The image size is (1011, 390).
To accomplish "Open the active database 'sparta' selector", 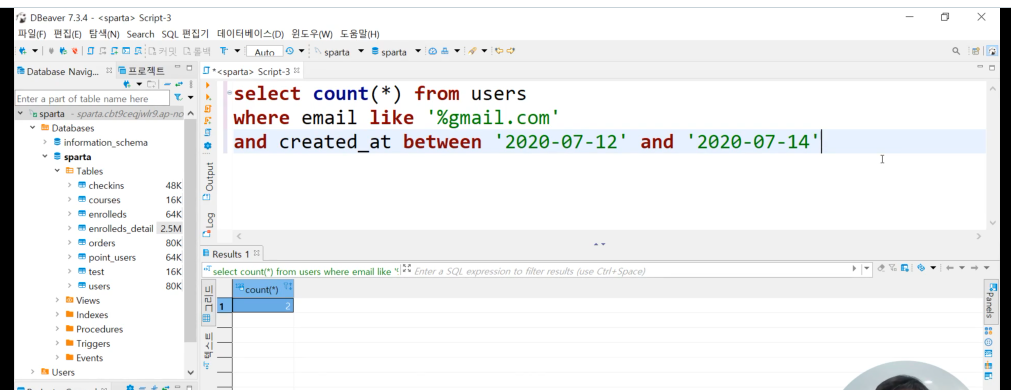I will [x=396, y=52].
